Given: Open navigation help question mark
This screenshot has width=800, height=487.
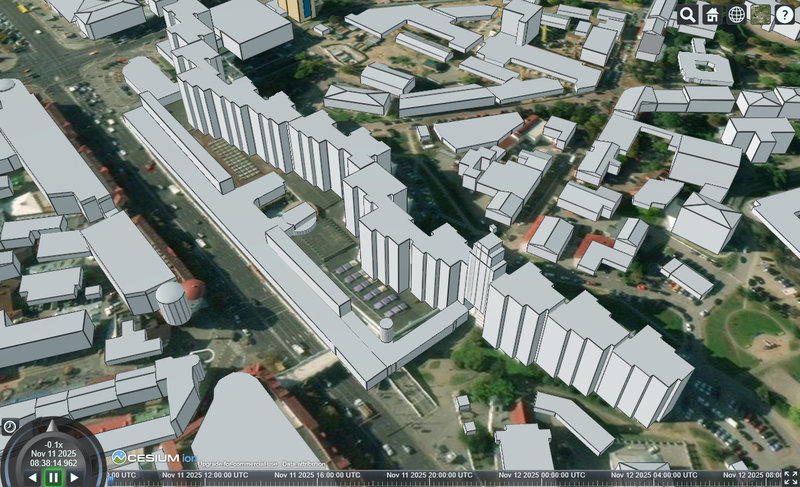Looking at the screenshot, I should click(787, 14).
